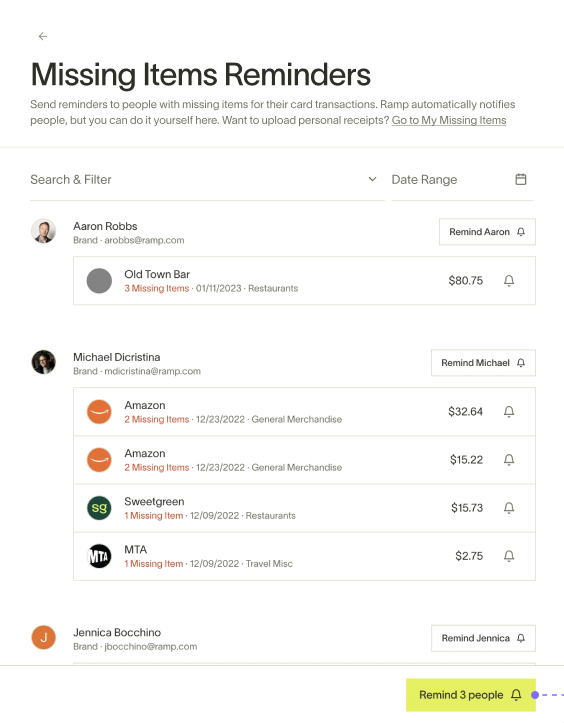Open the Old Town Bar transaction name

(157, 274)
